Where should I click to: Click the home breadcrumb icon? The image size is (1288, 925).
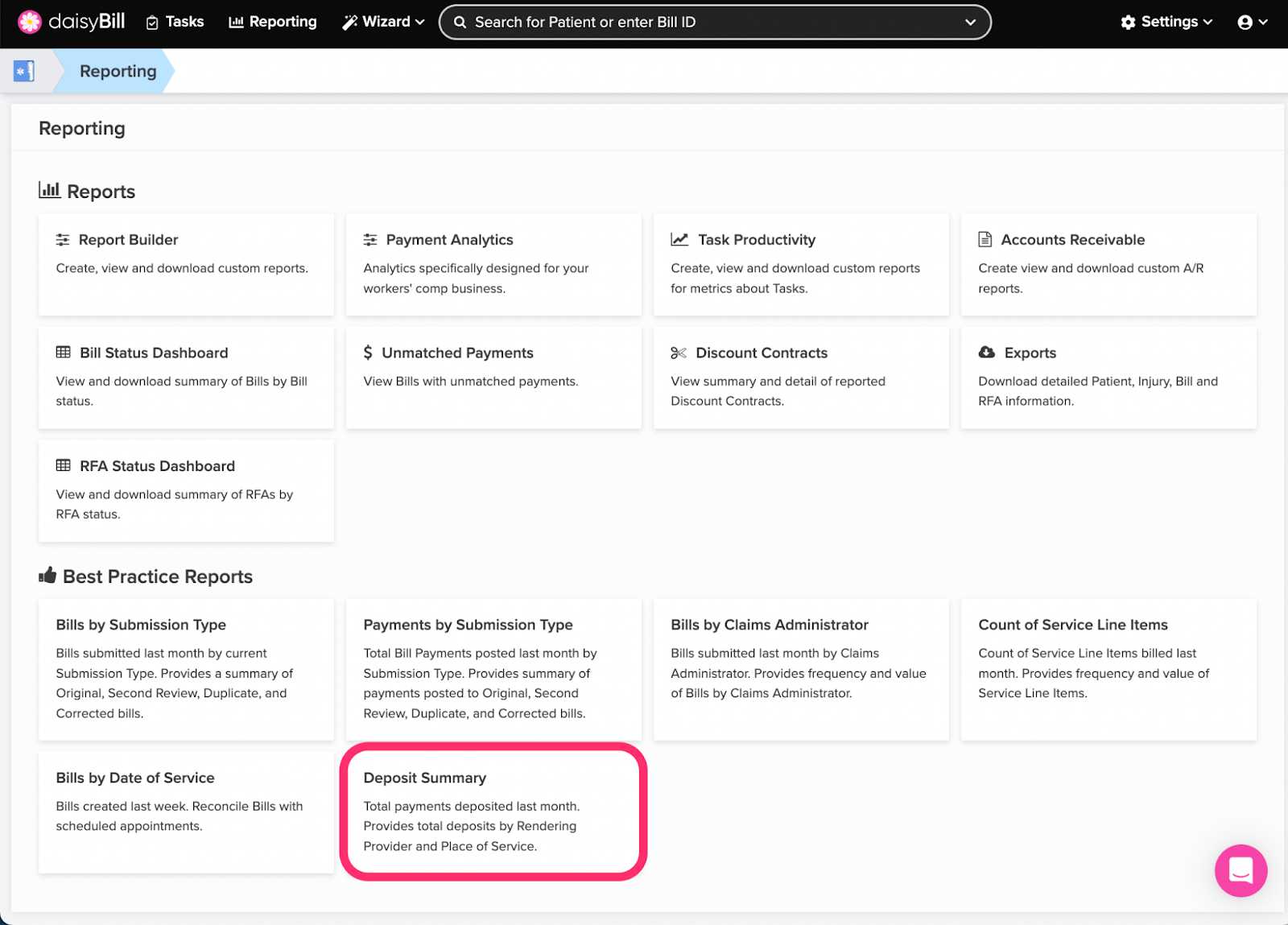[x=24, y=71]
